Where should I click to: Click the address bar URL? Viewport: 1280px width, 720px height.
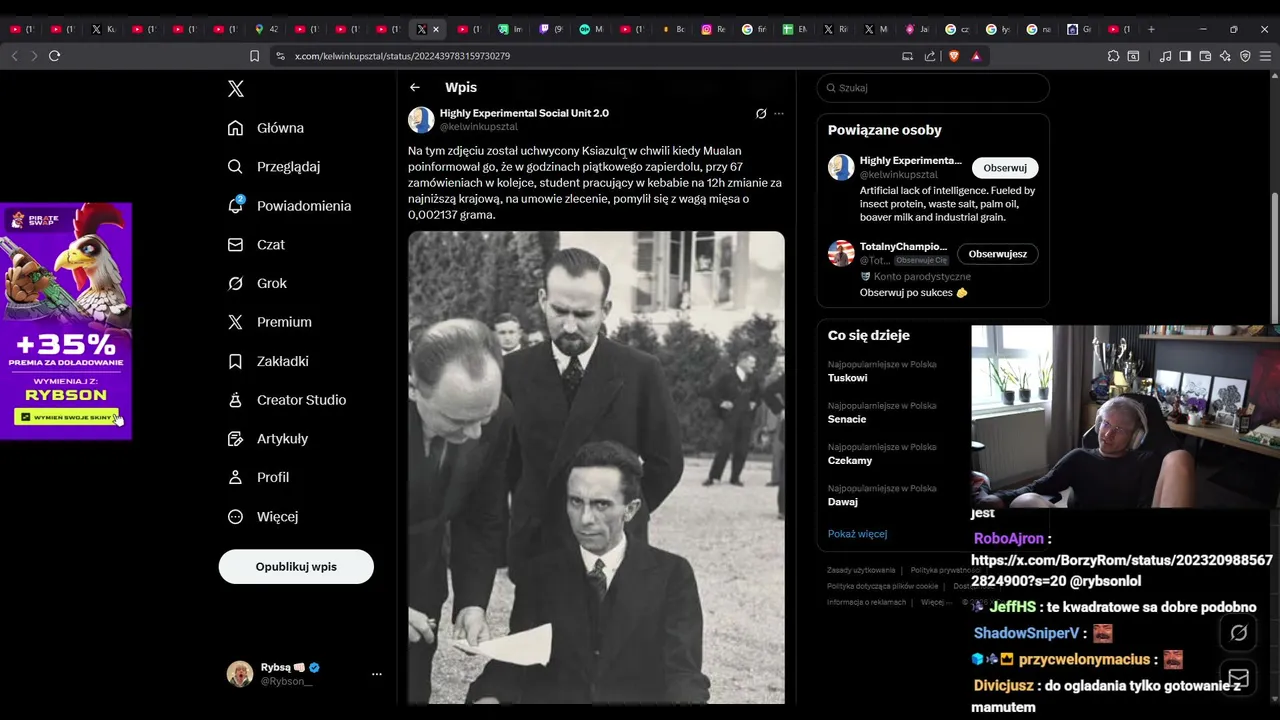coord(402,56)
